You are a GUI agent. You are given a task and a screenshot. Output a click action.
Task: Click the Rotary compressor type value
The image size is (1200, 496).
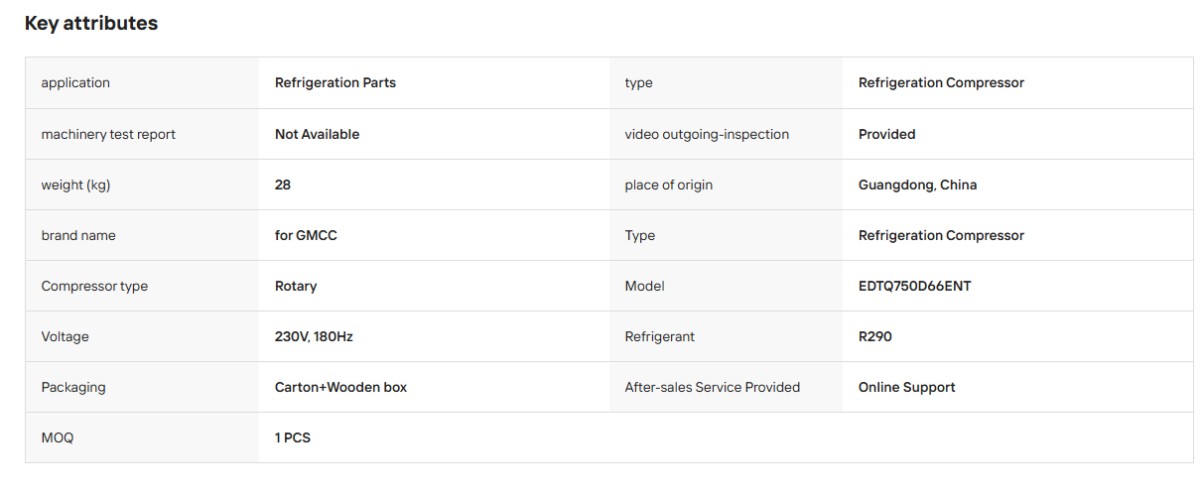[296, 286]
